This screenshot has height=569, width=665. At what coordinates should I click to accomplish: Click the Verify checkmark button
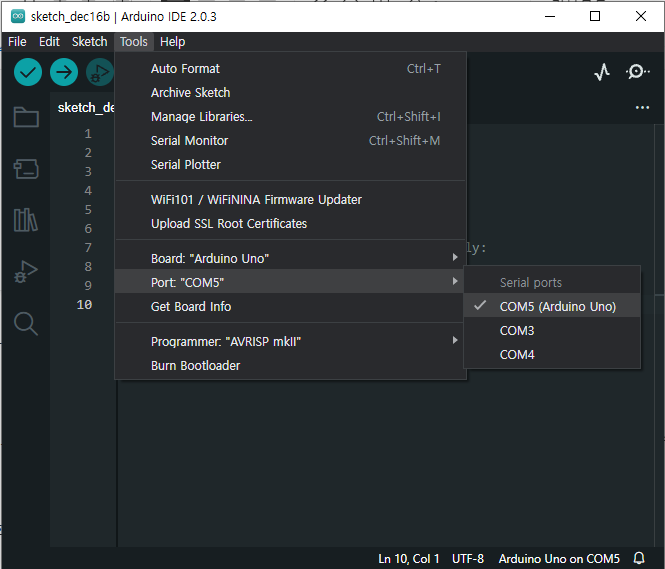(28, 72)
